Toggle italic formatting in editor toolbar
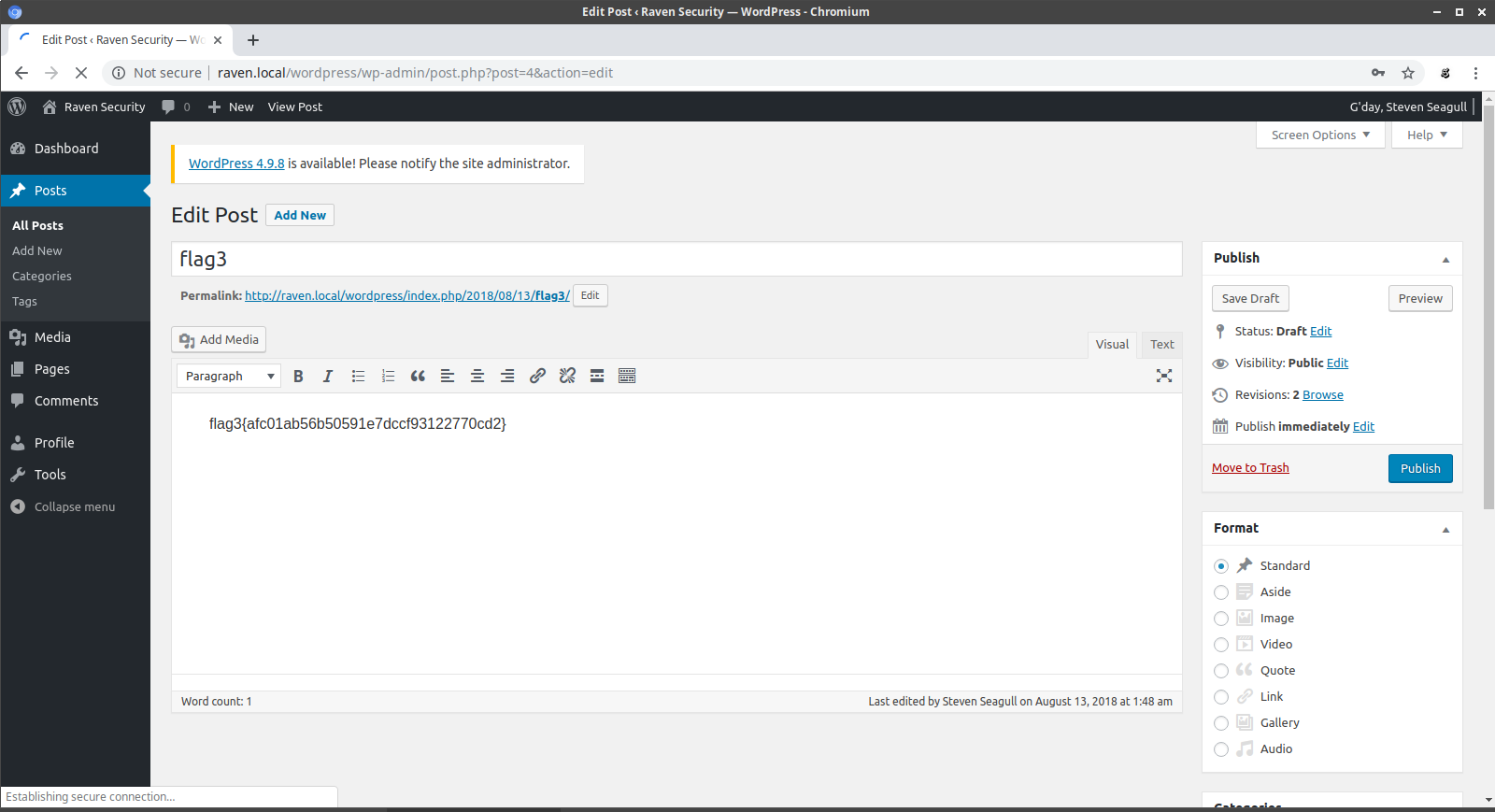1495x812 pixels. 328,376
